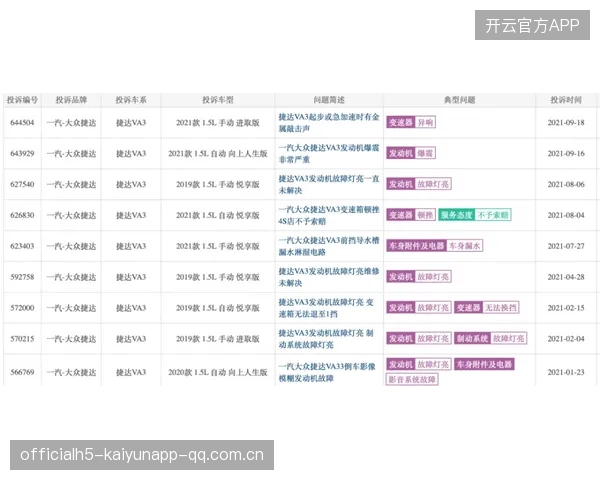Click the 投诉时间 column header

click(566, 100)
